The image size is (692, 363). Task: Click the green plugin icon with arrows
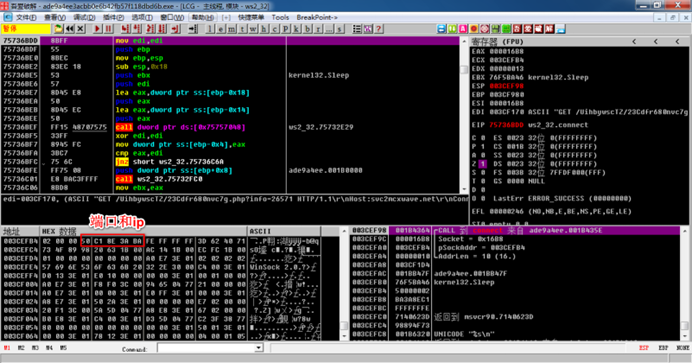point(452,29)
